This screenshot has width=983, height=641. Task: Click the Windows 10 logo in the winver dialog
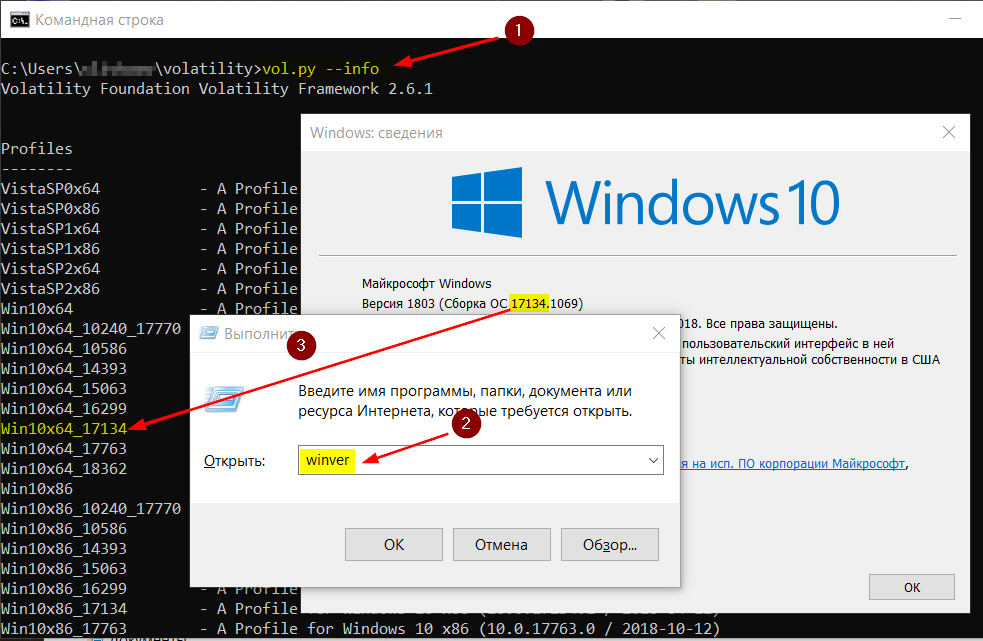pos(646,202)
